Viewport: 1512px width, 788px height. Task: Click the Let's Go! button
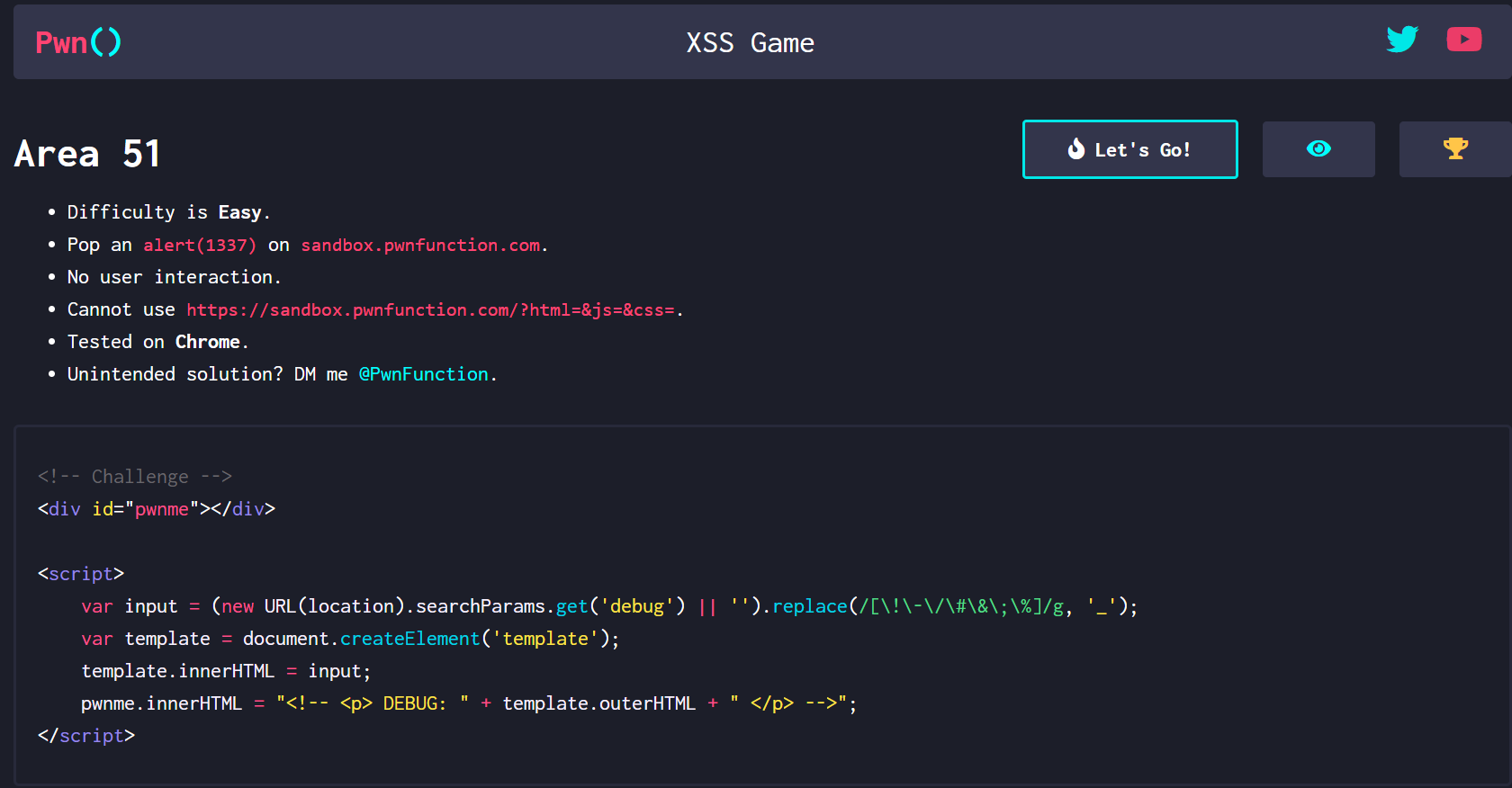(1130, 149)
